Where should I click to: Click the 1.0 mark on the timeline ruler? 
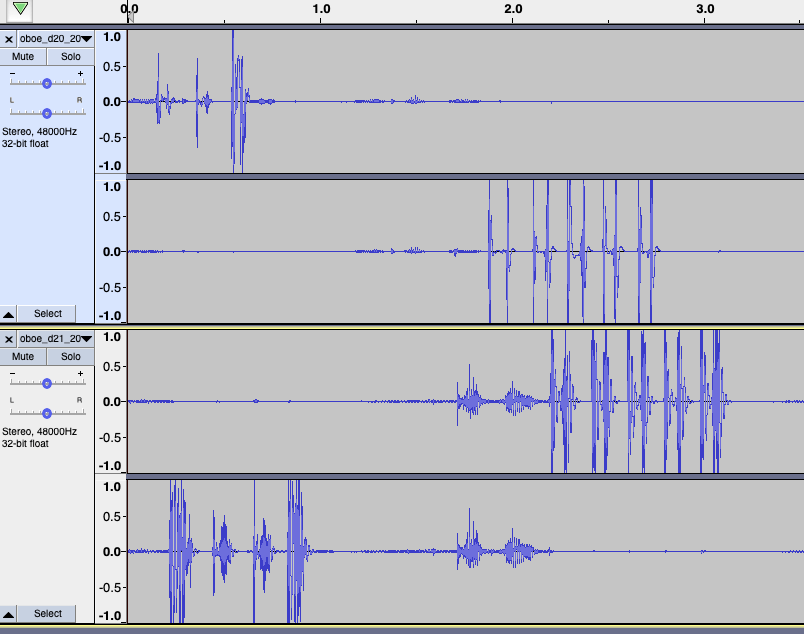tap(321, 9)
